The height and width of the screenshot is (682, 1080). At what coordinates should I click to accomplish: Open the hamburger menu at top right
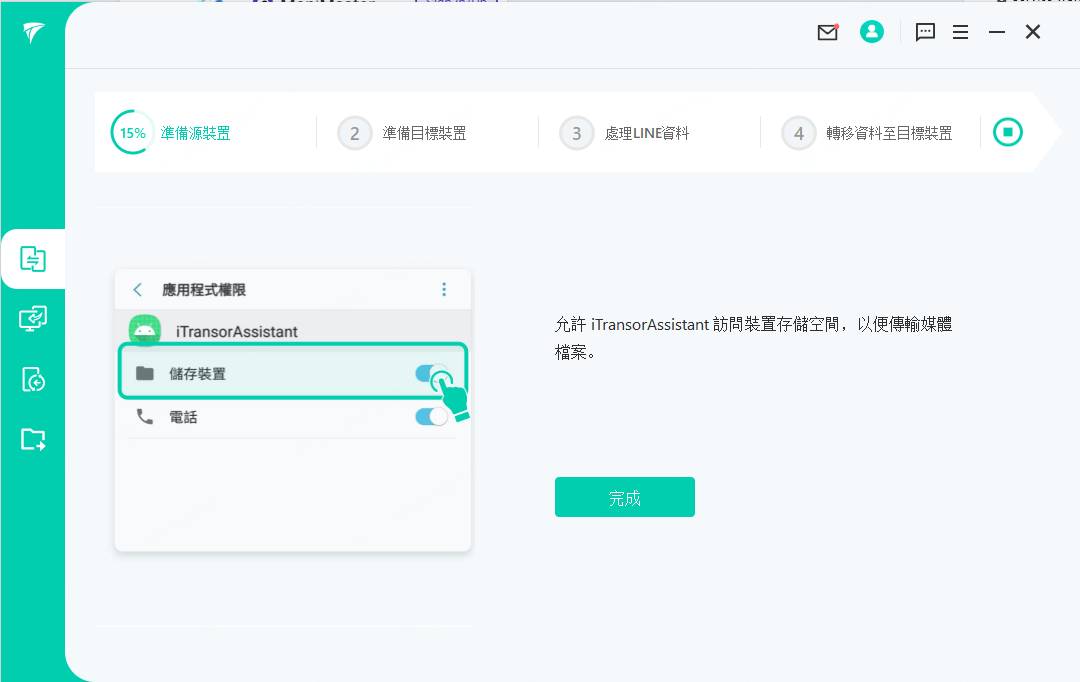[x=960, y=31]
